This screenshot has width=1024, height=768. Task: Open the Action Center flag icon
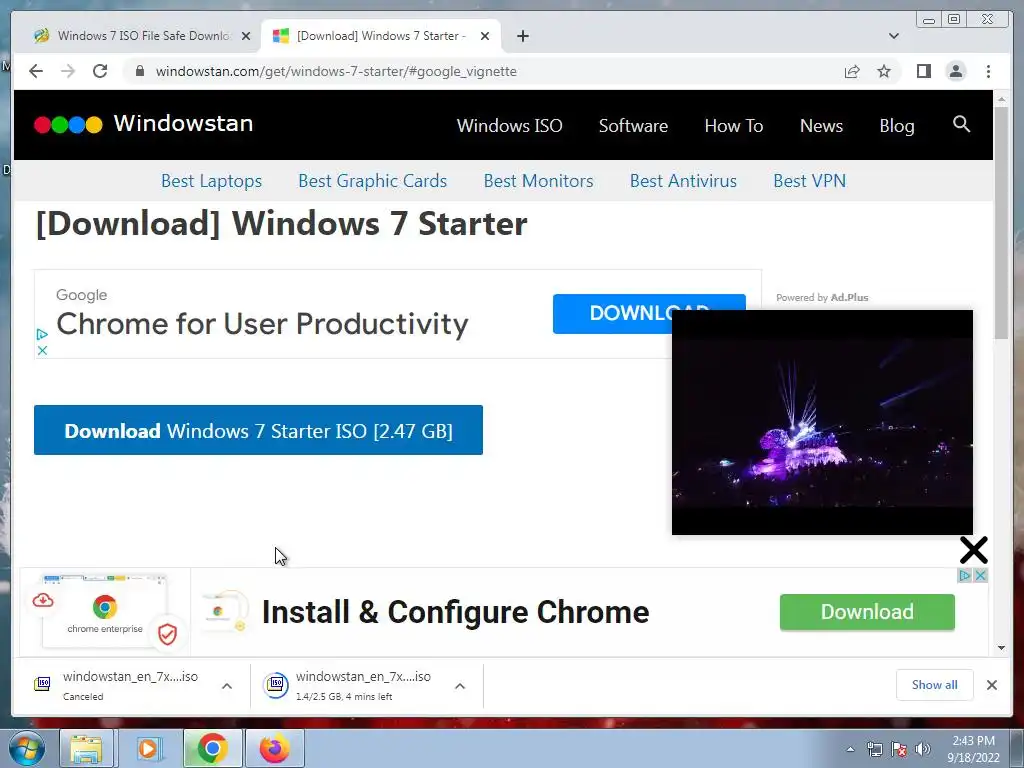pyautogui.click(x=899, y=749)
